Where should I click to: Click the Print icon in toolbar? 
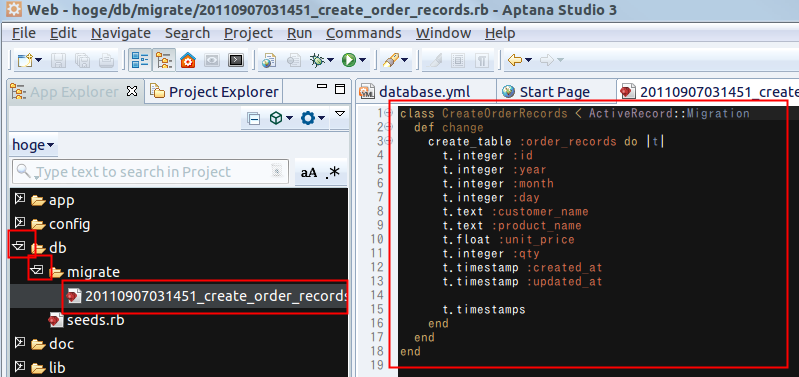pyautogui.click(x=106, y=61)
